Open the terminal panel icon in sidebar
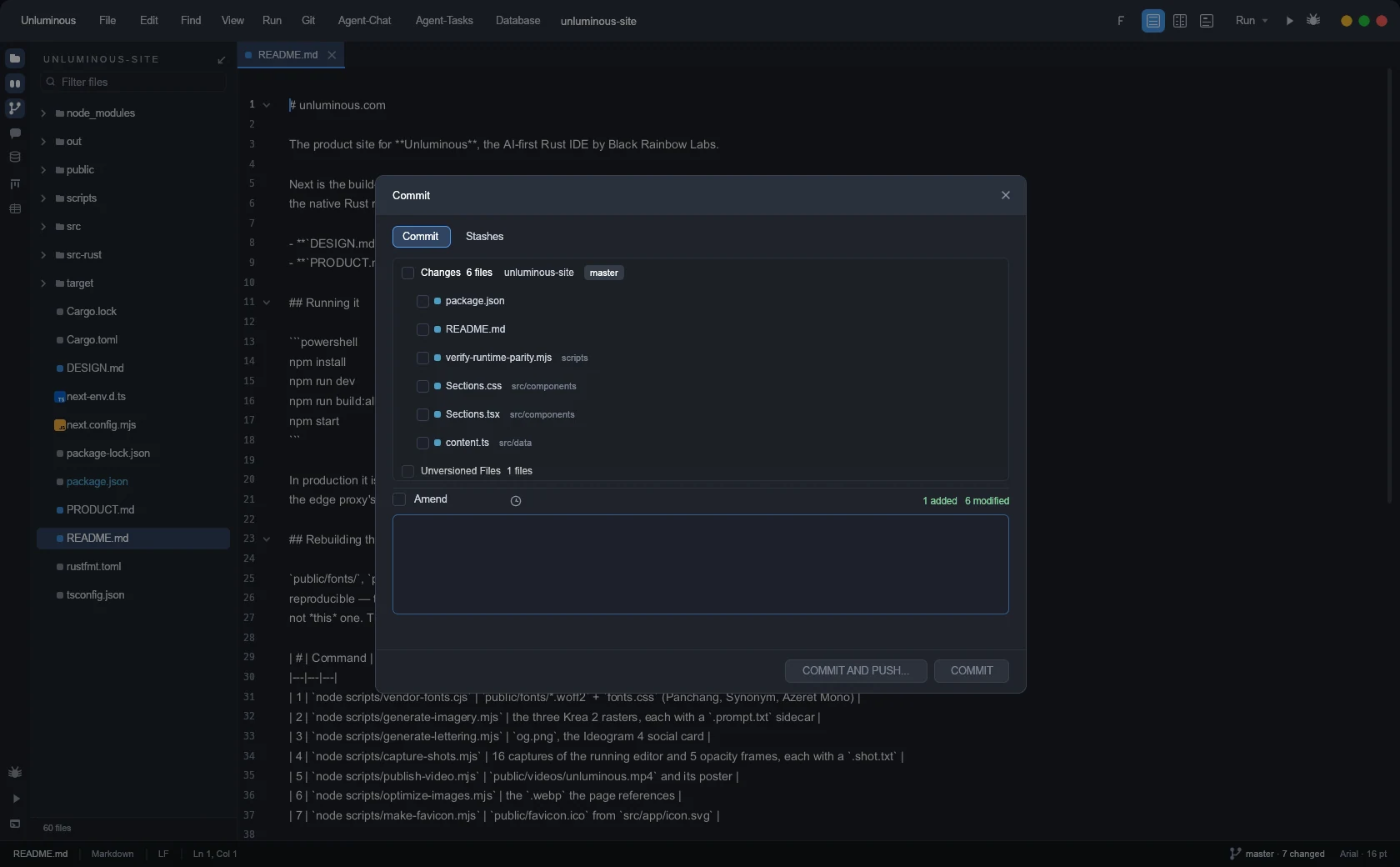 coord(15,824)
